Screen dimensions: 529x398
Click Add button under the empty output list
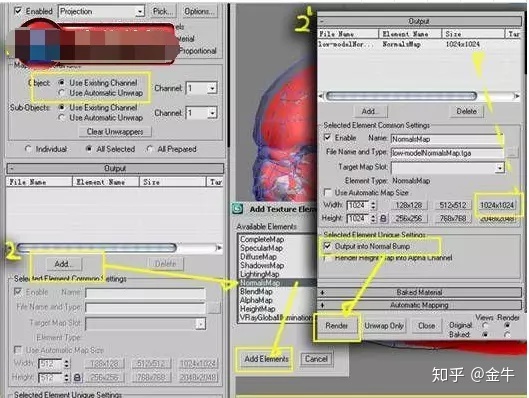[x=63, y=264]
